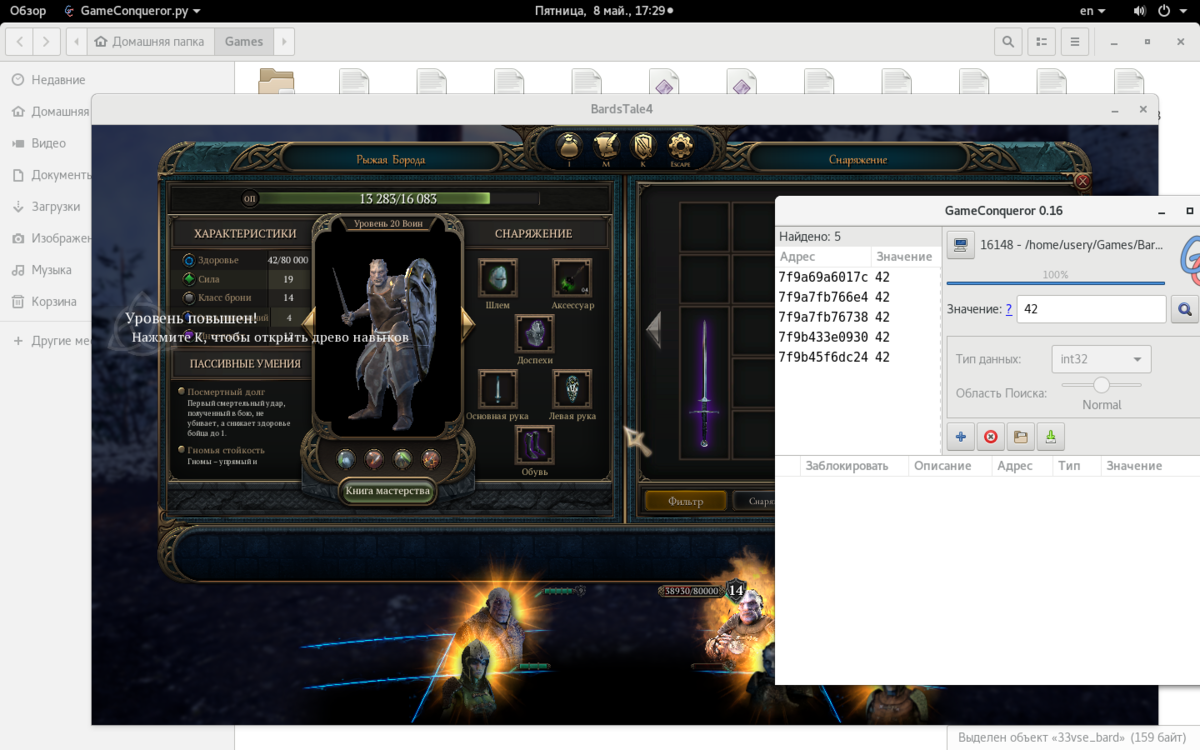Image resolution: width=1200 pixels, height=750 pixels.
Task: Open the map icon labeled M
Action: 606,147
